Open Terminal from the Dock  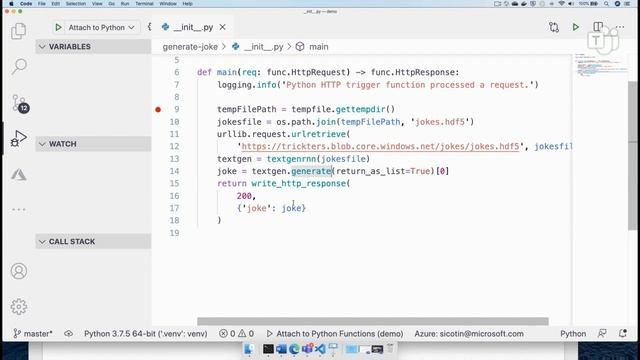click(x=268, y=349)
